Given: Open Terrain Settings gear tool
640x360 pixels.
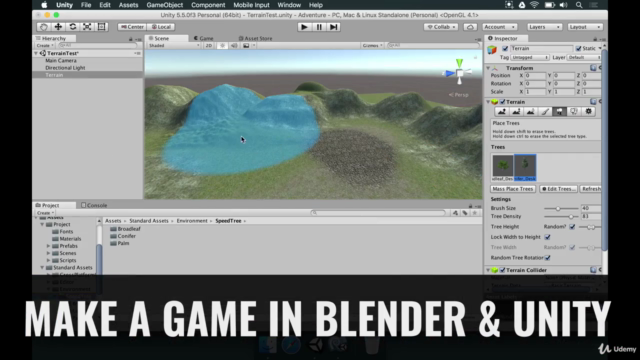Looking at the screenshot, I should tap(589, 111).
